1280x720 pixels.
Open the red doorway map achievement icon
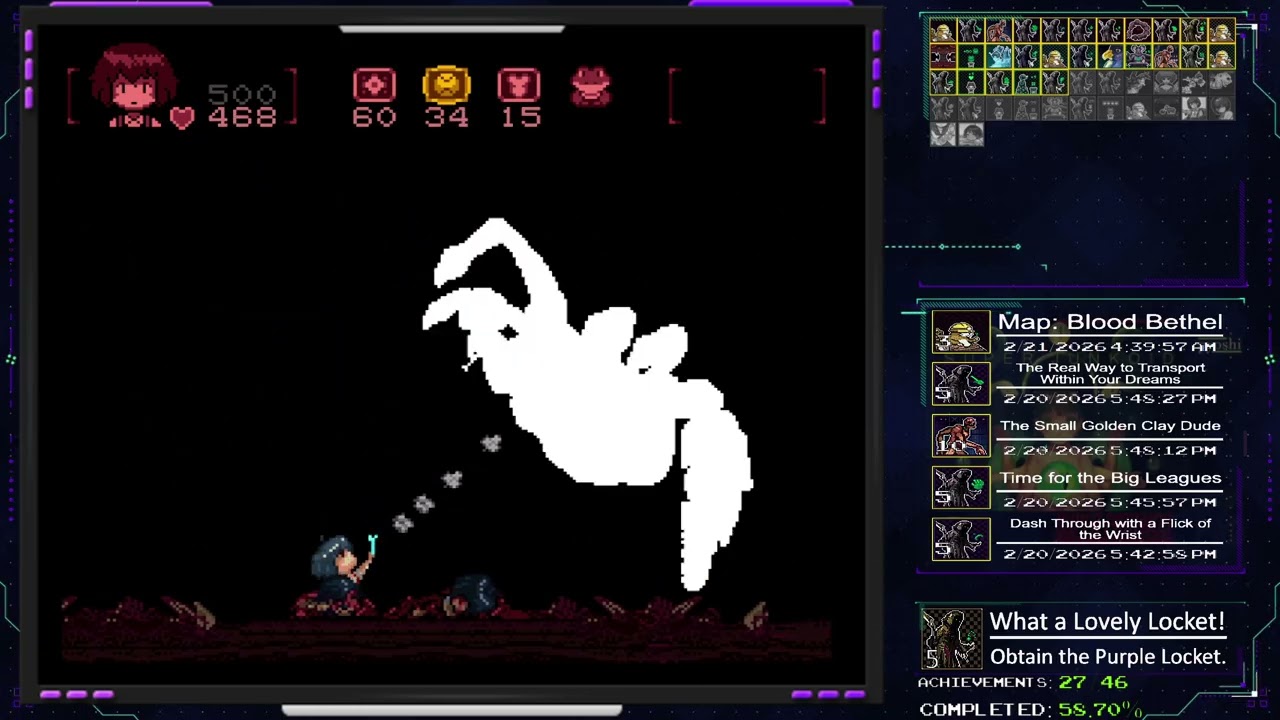943,56
